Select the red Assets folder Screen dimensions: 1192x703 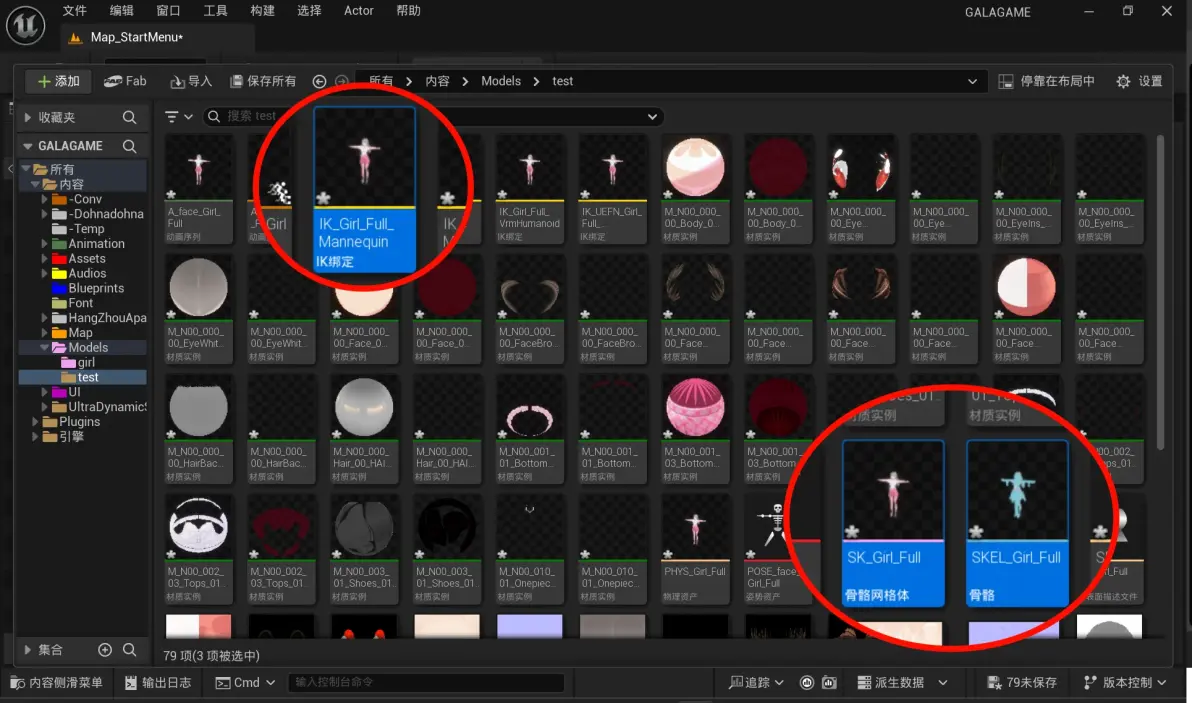tap(78, 258)
